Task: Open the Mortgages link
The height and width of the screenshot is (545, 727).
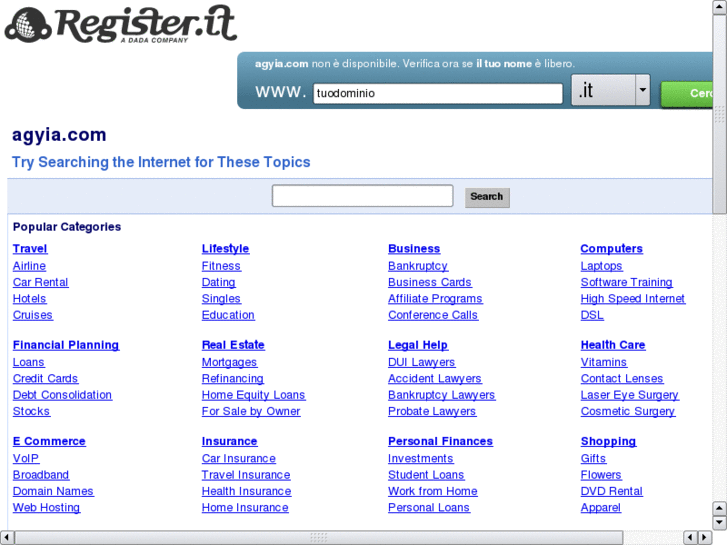Action: pyautogui.click(x=230, y=362)
